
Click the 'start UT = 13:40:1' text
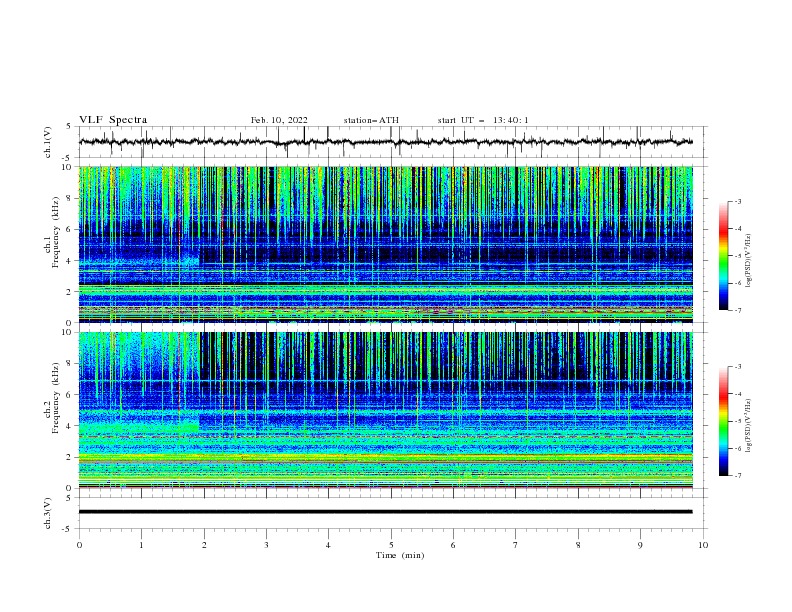coord(483,120)
